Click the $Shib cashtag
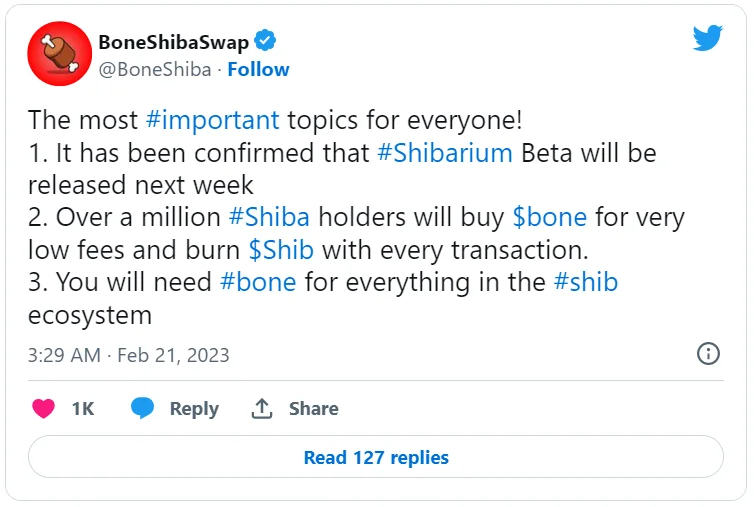Screen dimensions: 754x507 tap(281, 250)
